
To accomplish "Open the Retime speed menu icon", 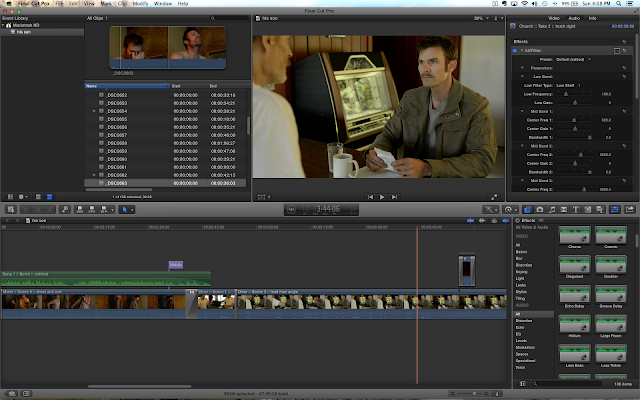I will [508, 209].
